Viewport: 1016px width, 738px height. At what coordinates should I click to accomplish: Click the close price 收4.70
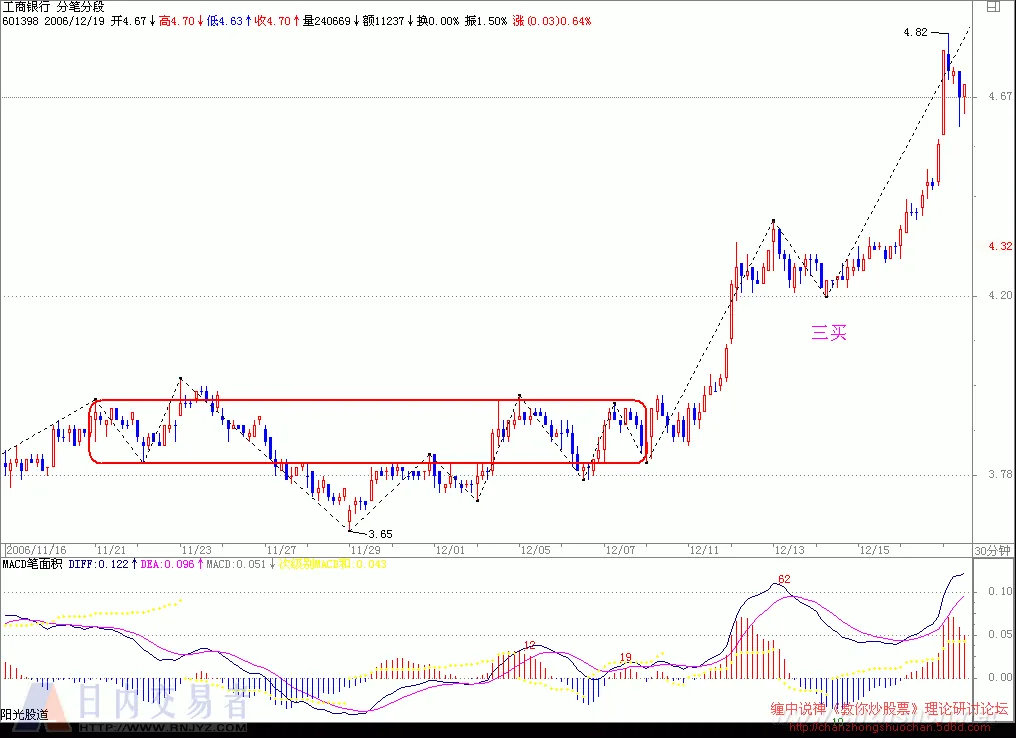(272, 21)
